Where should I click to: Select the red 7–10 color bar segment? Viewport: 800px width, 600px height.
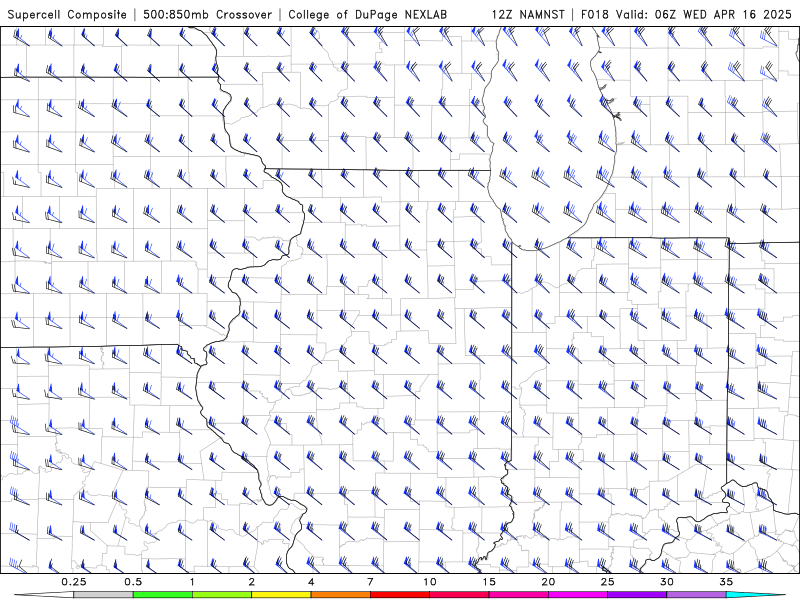(x=399, y=595)
